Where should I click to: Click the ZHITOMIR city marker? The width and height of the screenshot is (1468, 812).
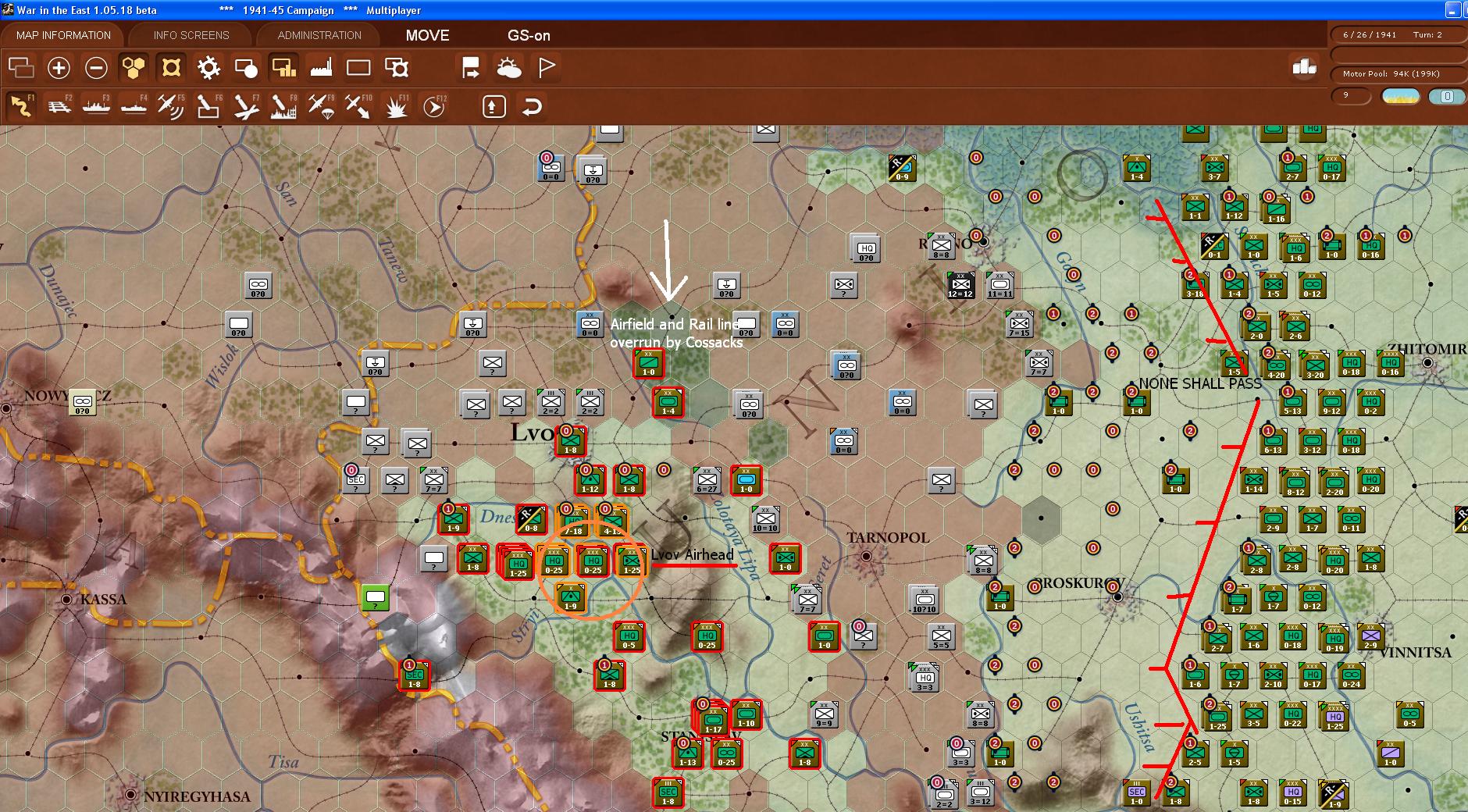1428,363
